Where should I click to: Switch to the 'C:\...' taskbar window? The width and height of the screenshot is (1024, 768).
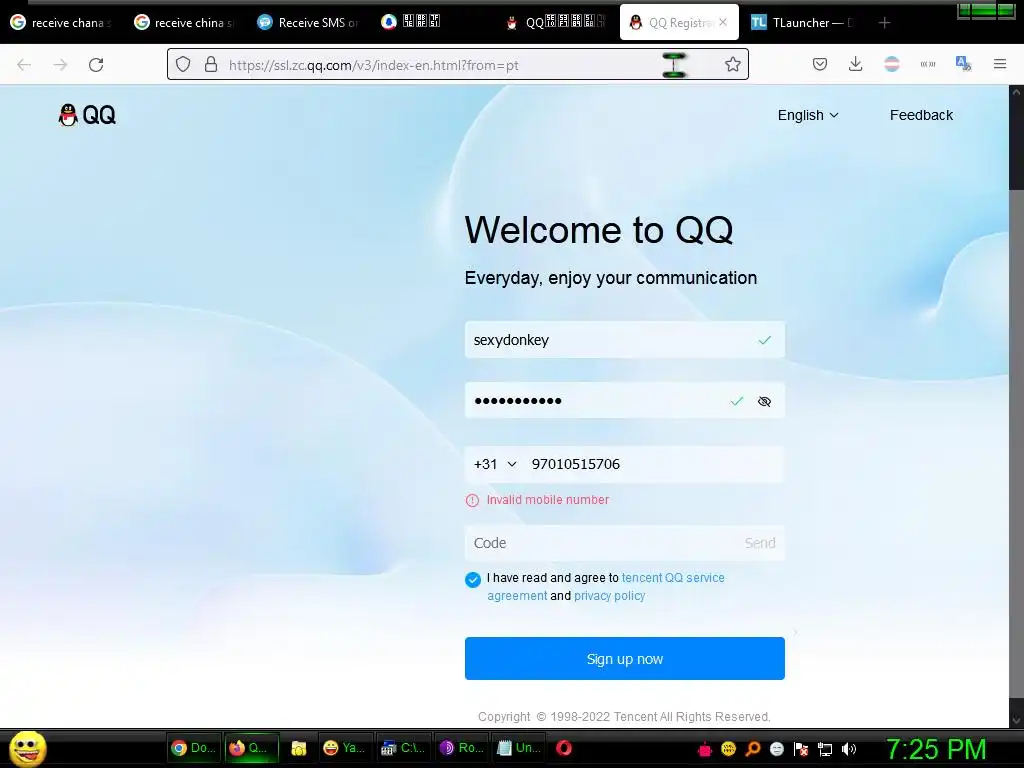403,748
